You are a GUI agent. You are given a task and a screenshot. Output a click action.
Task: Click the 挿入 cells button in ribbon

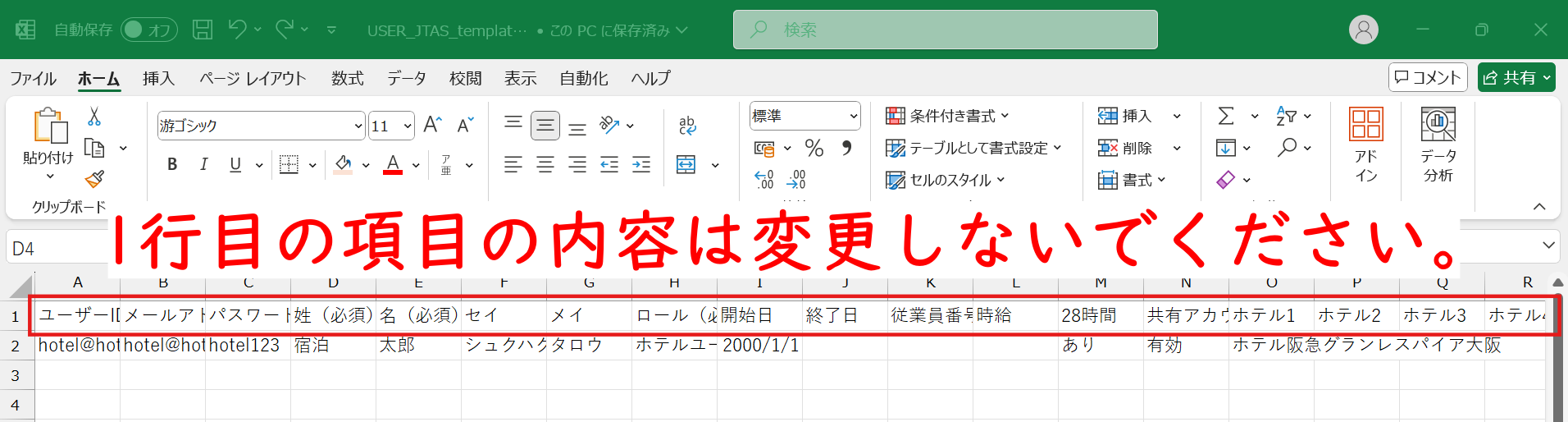1124,116
